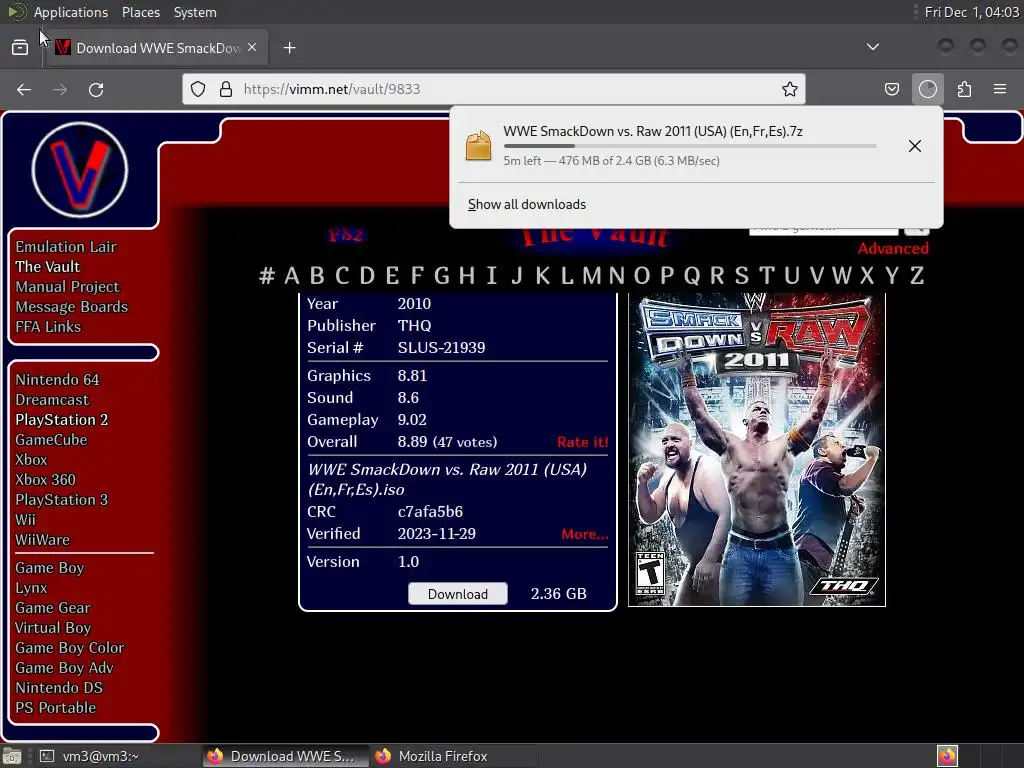This screenshot has height=768, width=1024.
Task: Select Virtual Boy system
Action: pyautogui.click(x=53, y=628)
